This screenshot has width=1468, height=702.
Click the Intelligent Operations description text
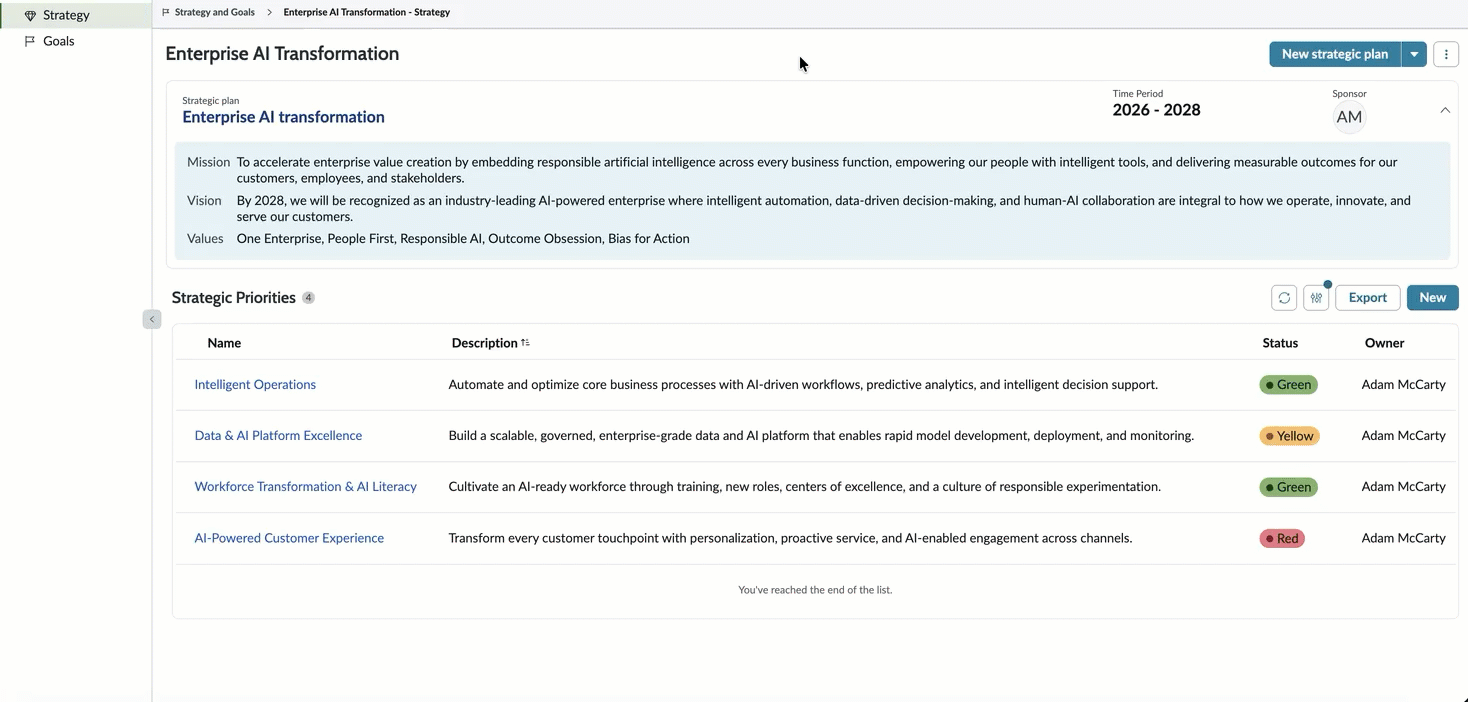tap(803, 384)
